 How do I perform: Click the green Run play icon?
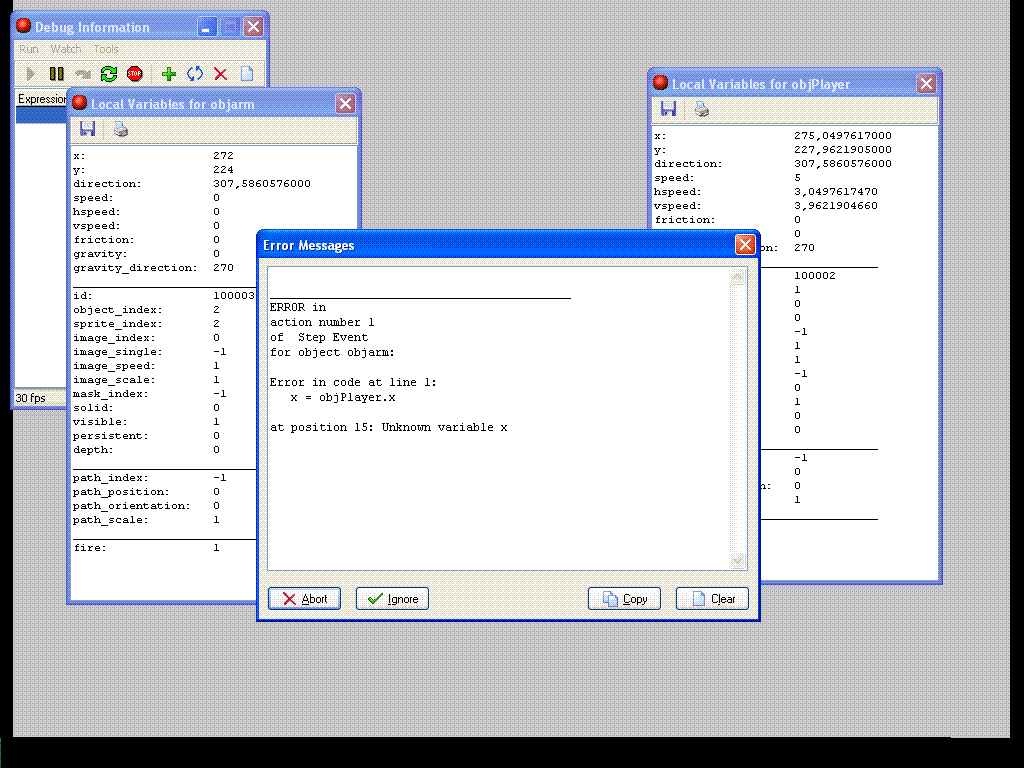point(31,74)
